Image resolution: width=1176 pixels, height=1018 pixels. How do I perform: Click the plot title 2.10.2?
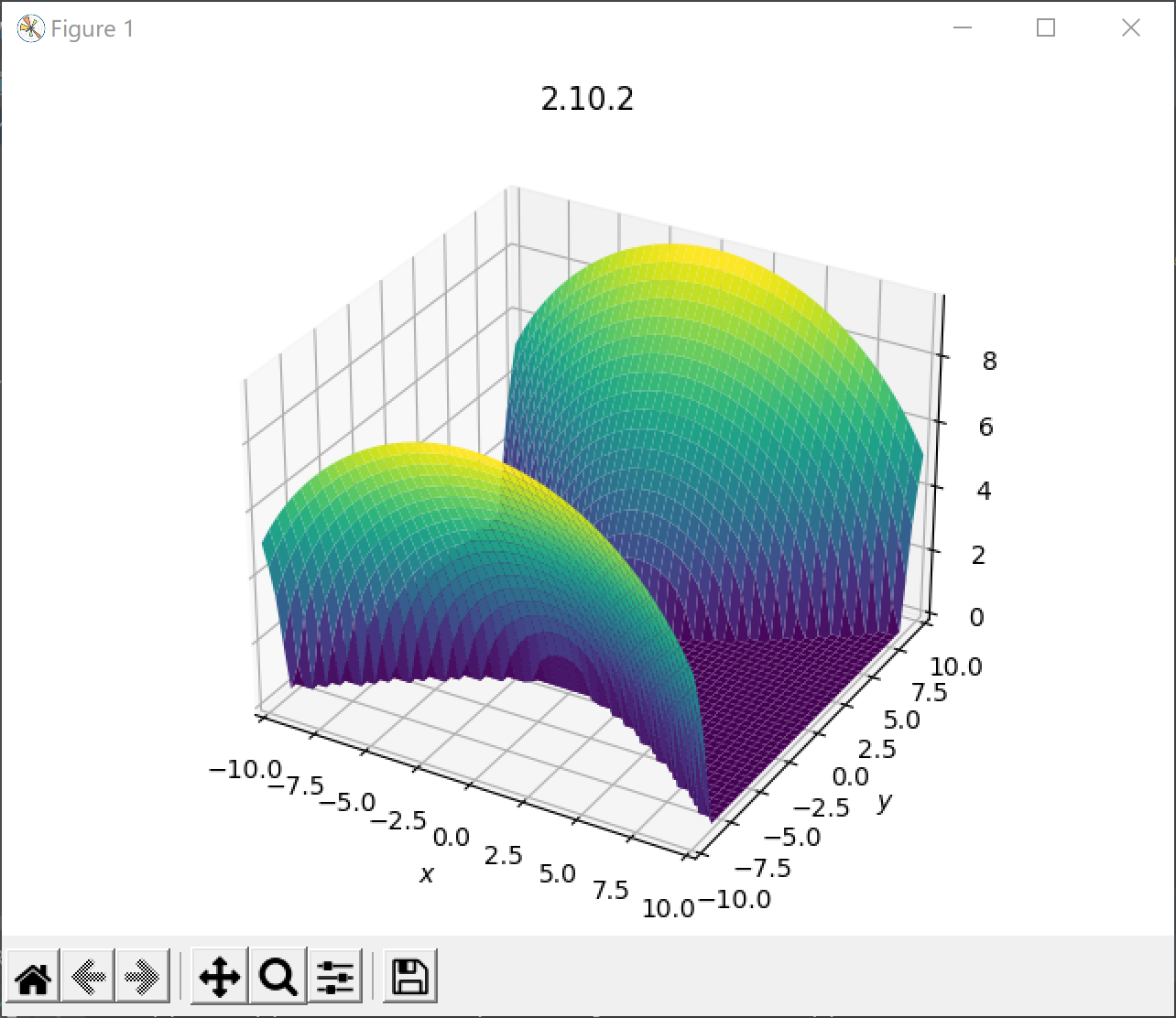coord(587,99)
